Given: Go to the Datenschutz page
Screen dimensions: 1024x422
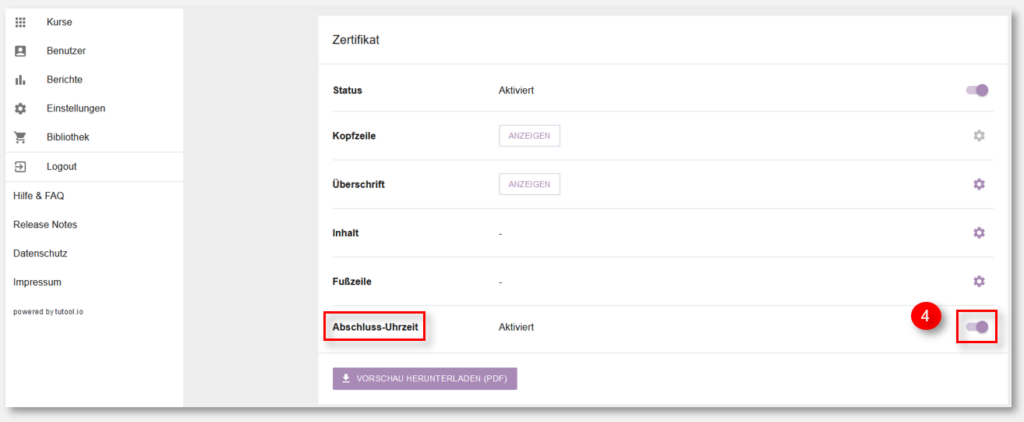Looking at the screenshot, I should 40,253.
